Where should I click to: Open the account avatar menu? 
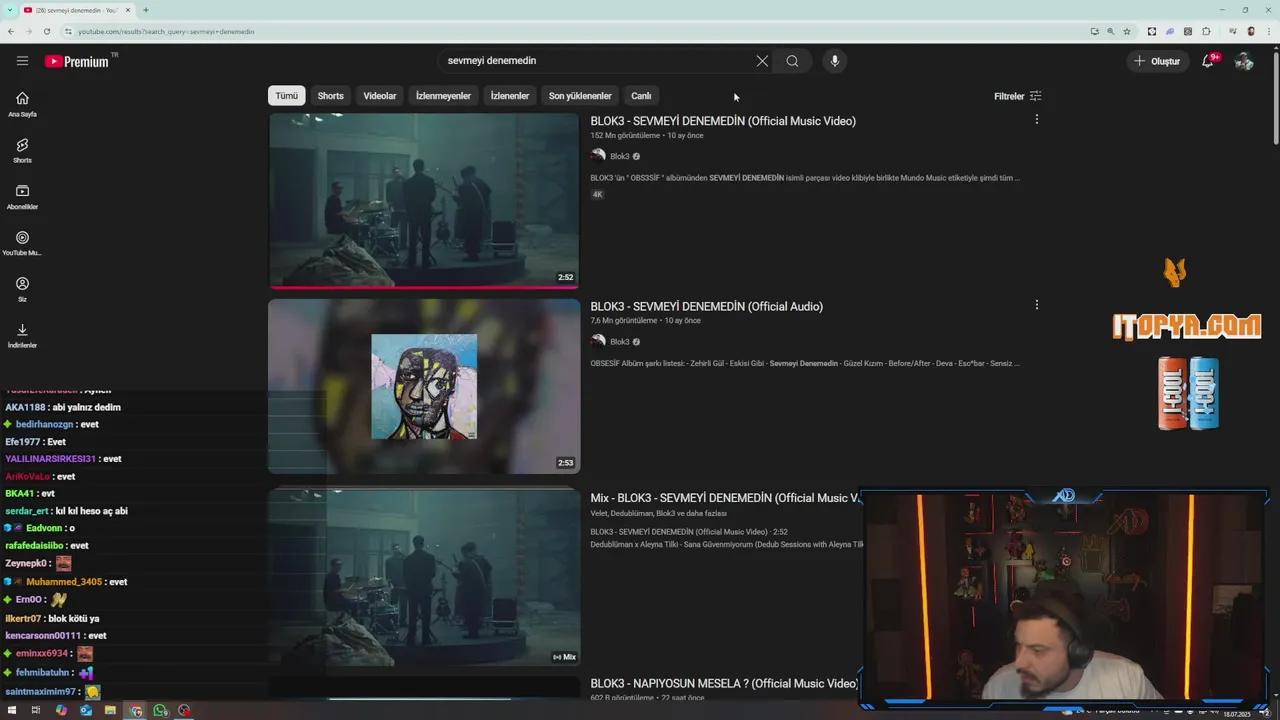pos(1244,61)
